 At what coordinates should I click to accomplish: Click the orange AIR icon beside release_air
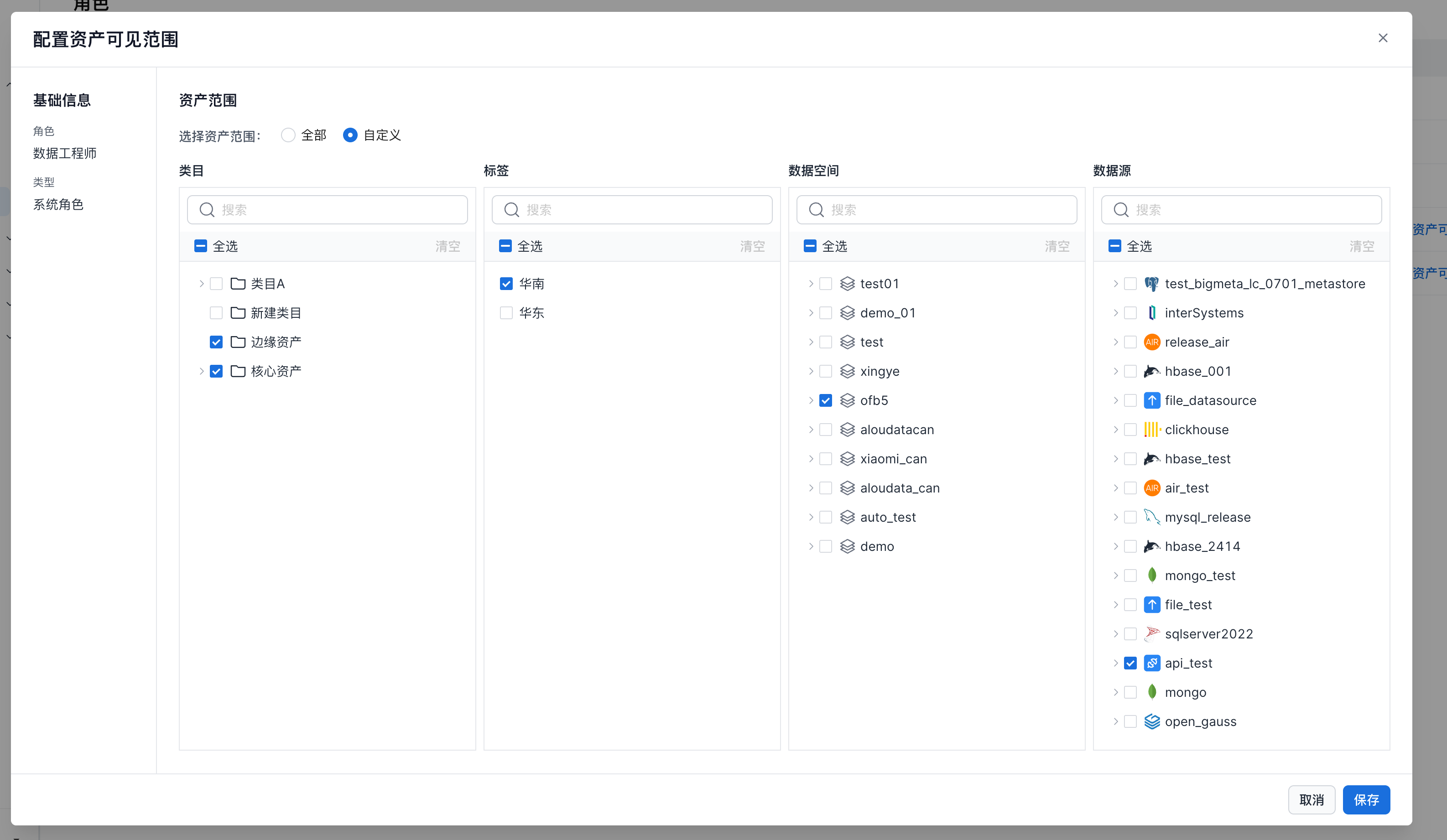pyautogui.click(x=1152, y=342)
